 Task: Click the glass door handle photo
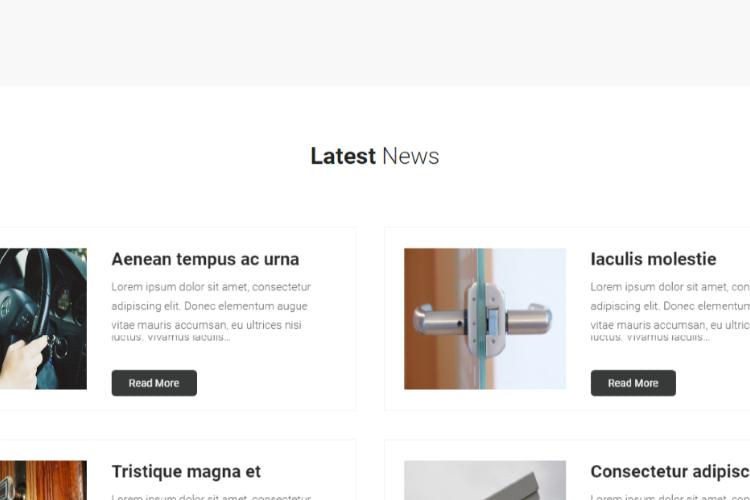point(485,319)
